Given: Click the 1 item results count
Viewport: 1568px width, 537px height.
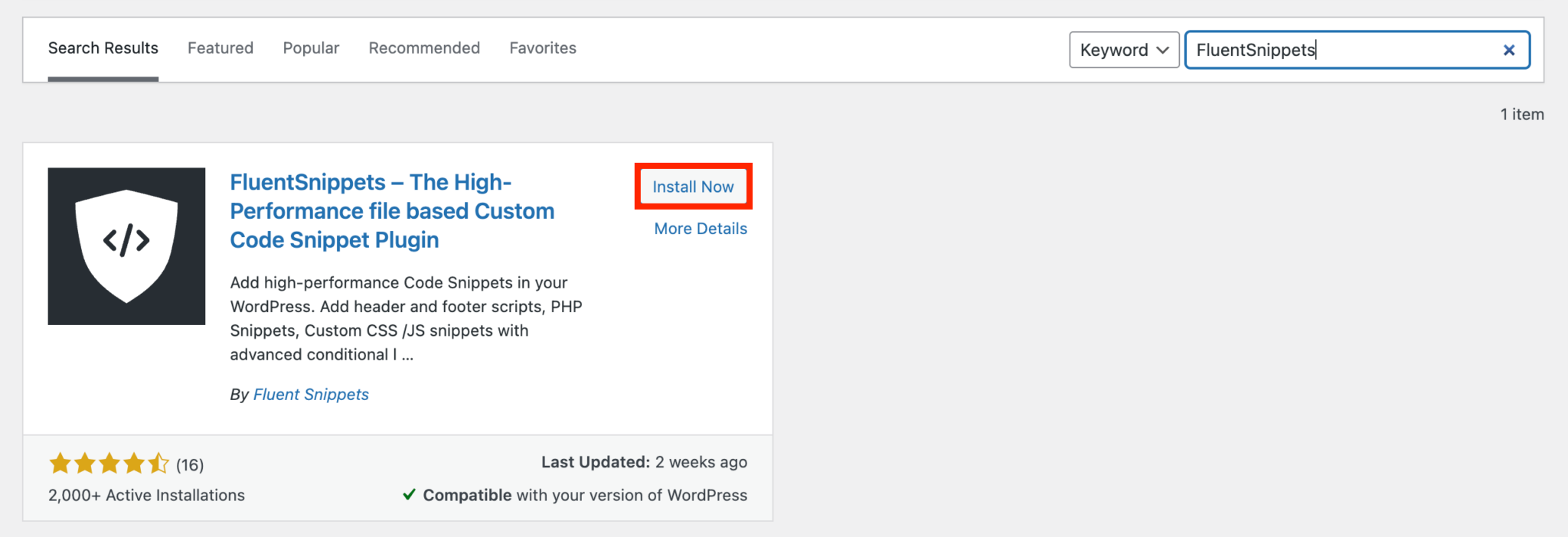Looking at the screenshot, I should [x=1521, y=115].
